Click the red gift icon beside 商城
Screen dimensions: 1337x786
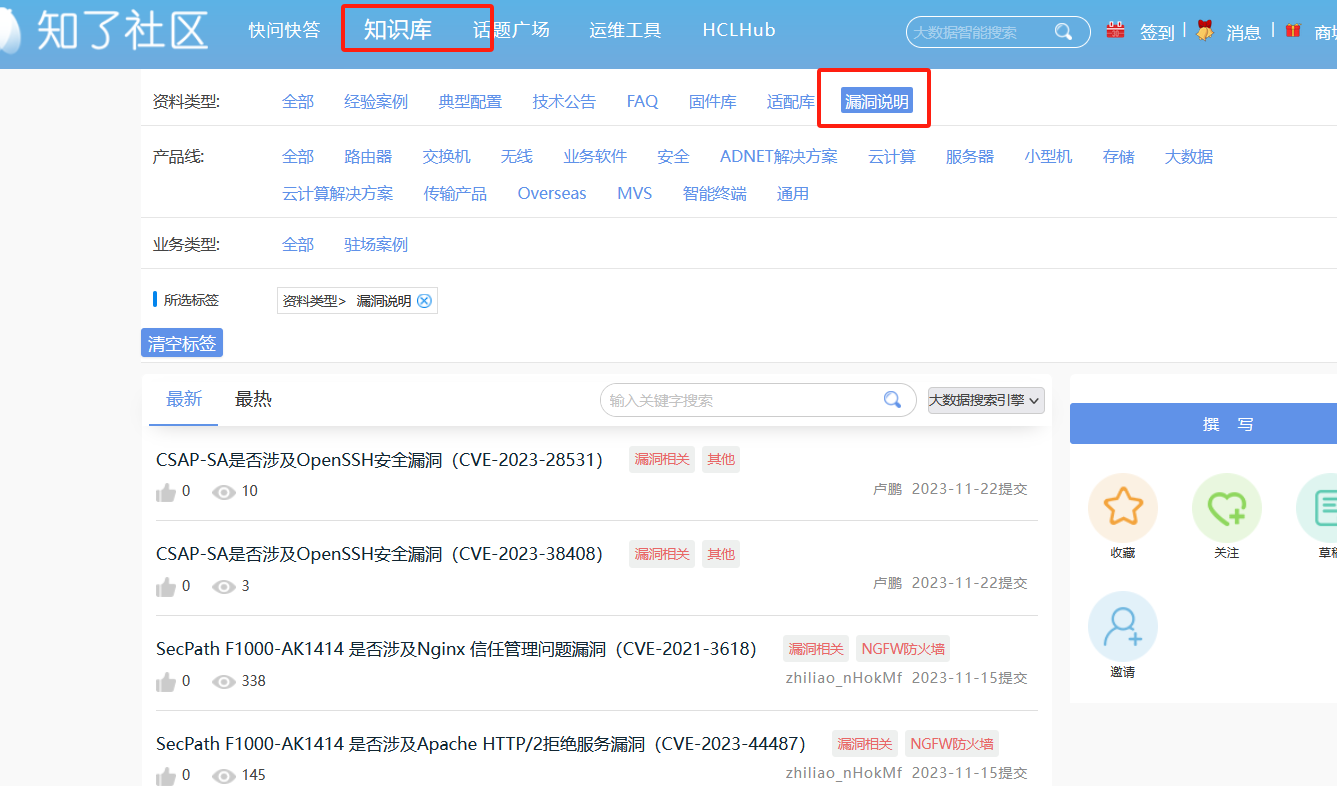click(1293, 31)
